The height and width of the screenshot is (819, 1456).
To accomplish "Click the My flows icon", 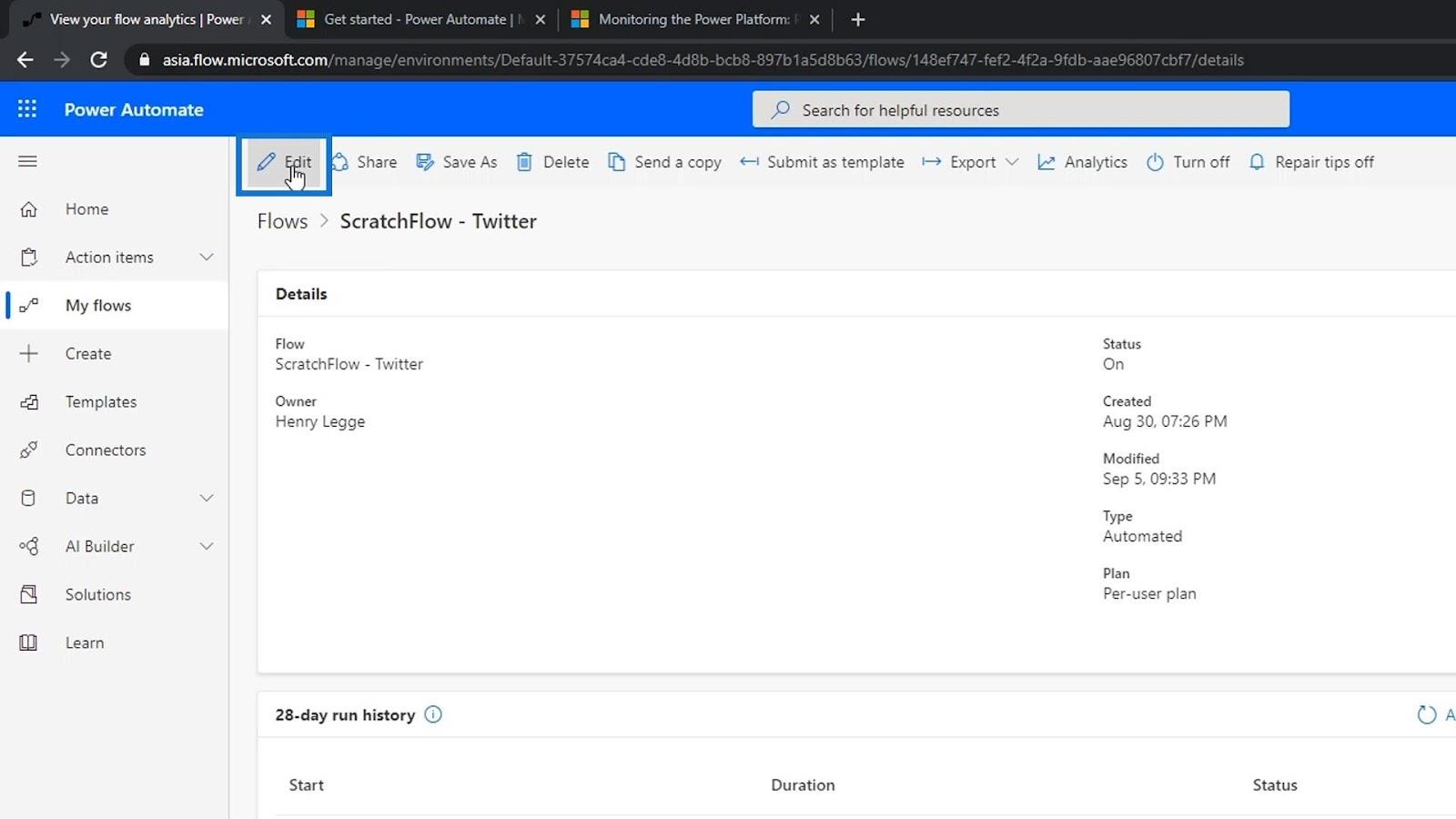I will [29, 306].
